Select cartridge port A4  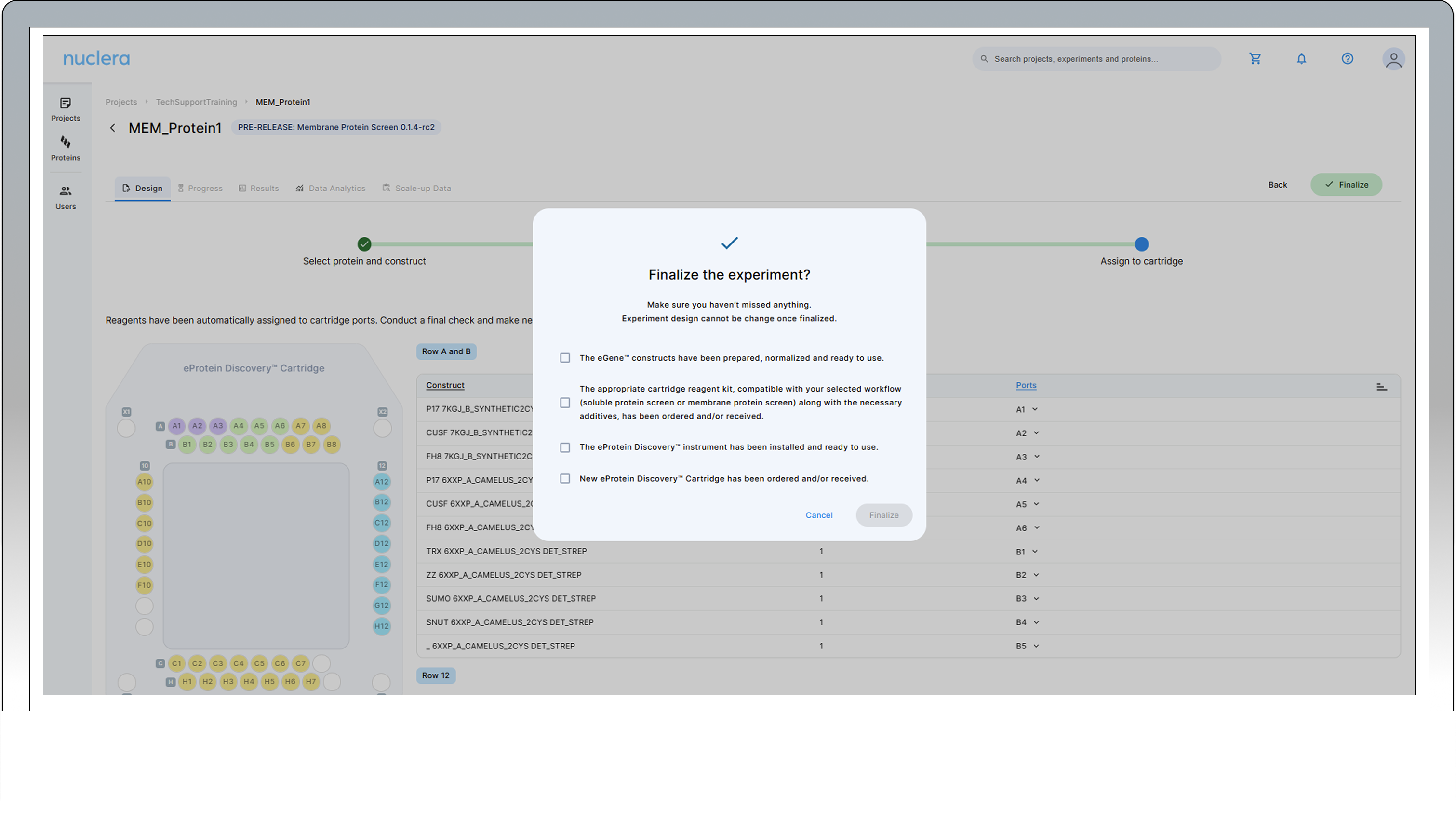pos(238,426)
